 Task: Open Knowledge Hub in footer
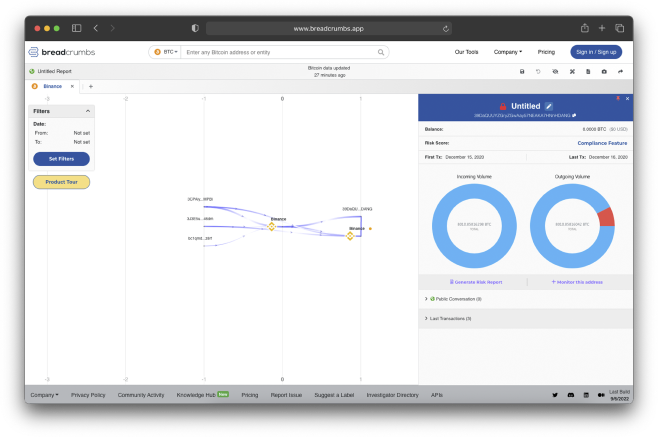[x=196, y=395]
